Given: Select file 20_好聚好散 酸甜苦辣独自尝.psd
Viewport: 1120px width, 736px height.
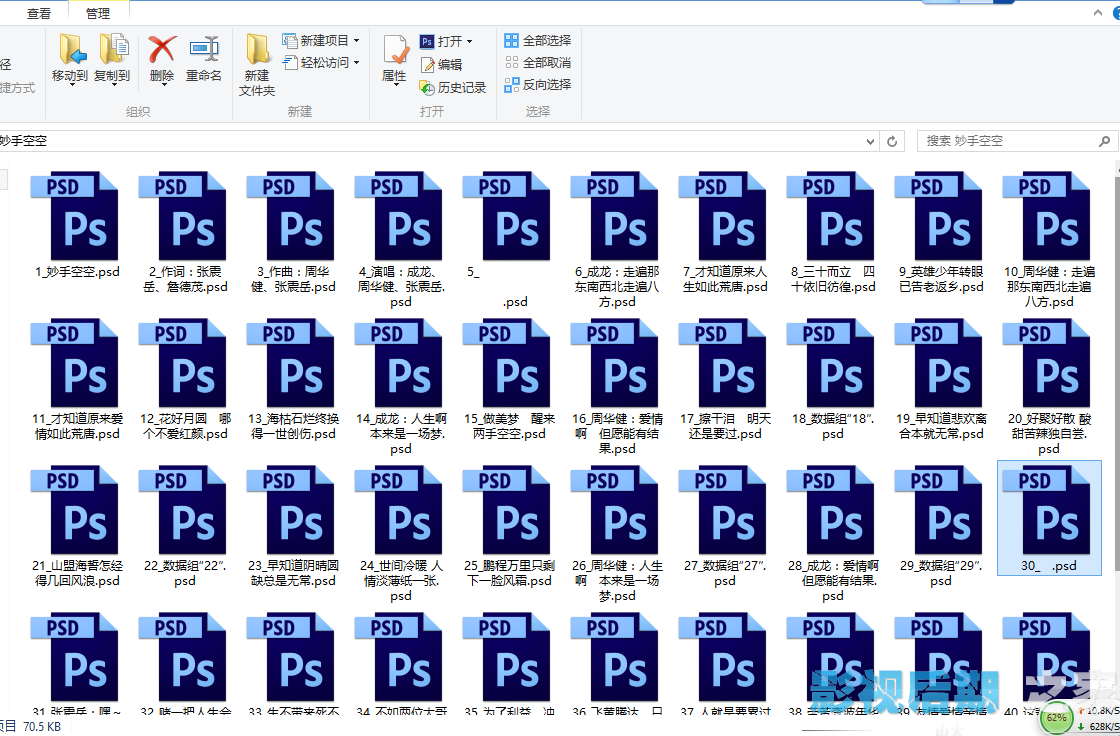Looking at the screenshot, I should (1049, 386).
